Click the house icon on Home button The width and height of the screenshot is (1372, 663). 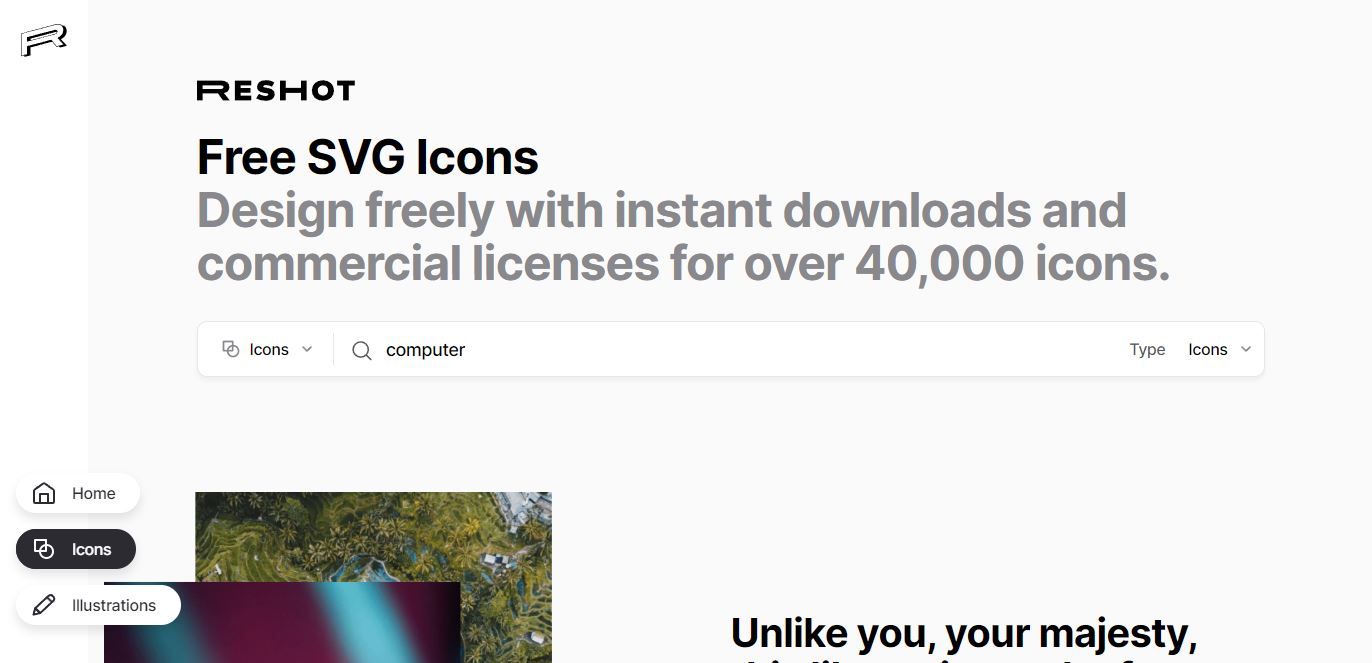pyautogui.click(x=44, y=493)
